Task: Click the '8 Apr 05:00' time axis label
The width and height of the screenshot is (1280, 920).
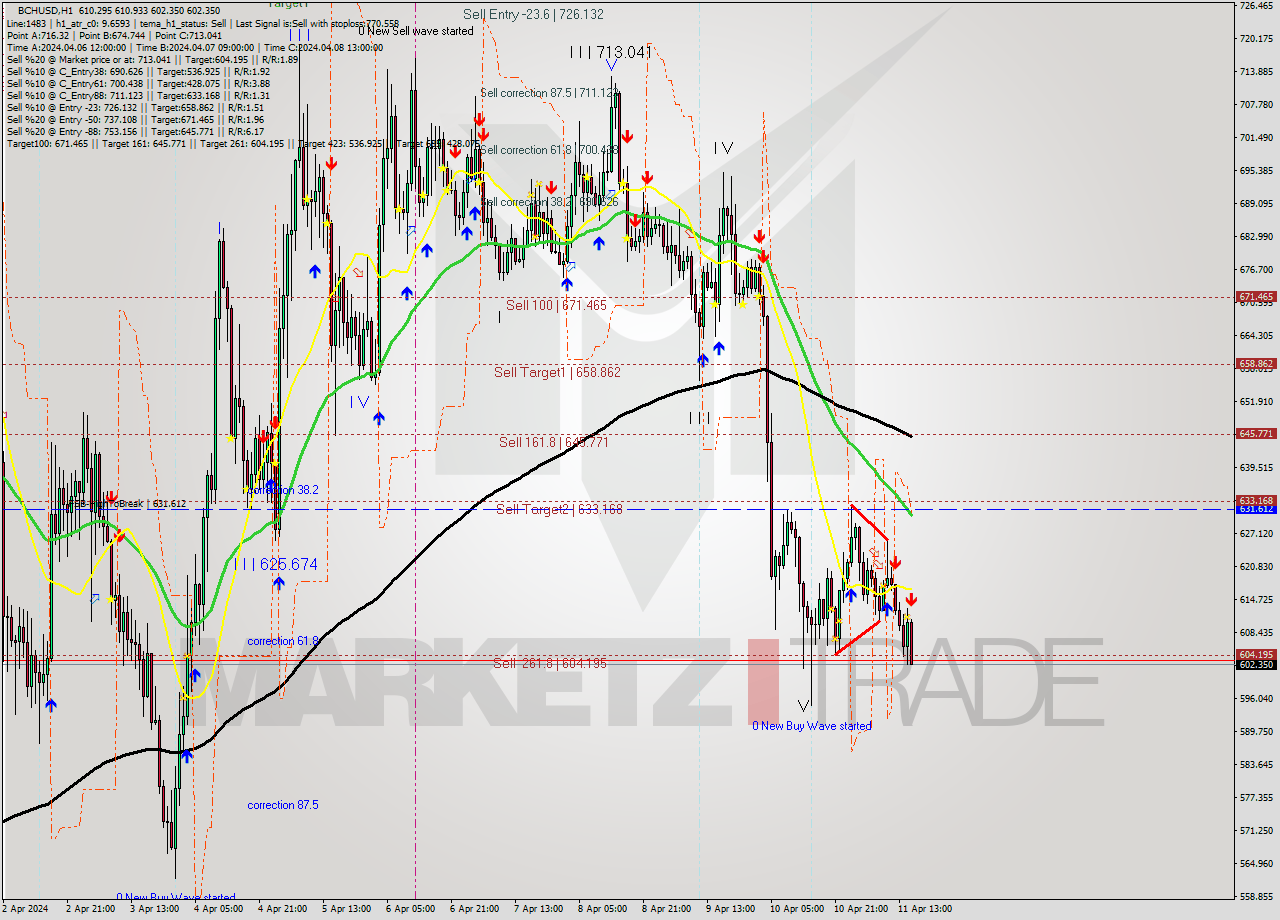Action: 603,909
